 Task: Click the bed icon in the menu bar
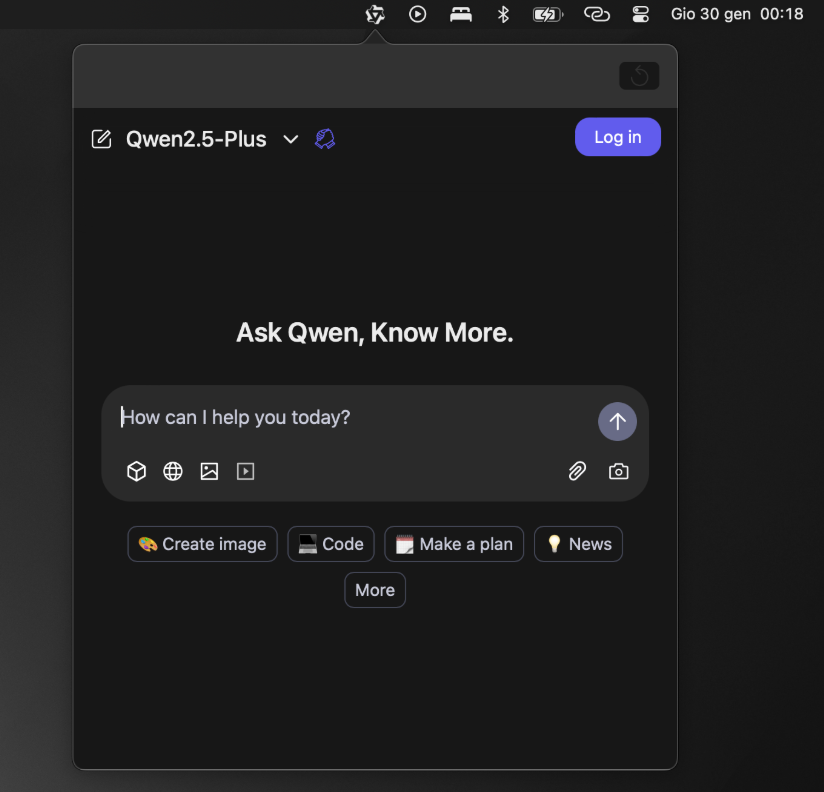(x=461, y=14)
